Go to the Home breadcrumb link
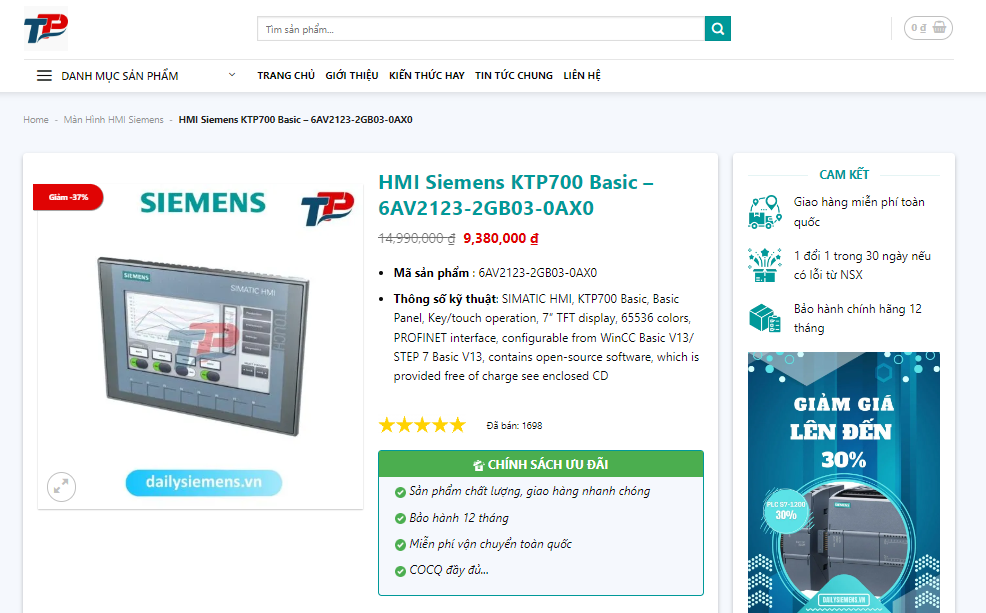The width and height of the screenshot is (986, 613). [x=36, y=119]
